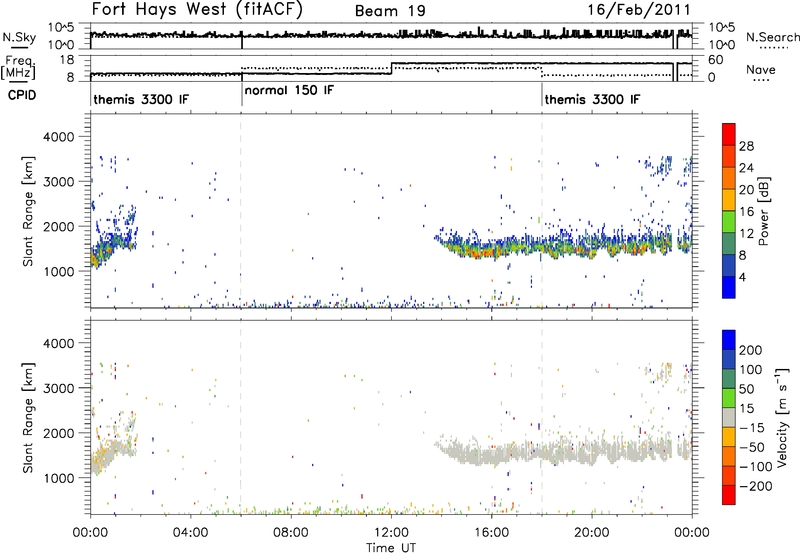Click the red bottom of velocity colorbar
The height and width of the screenshot is (554, 800).
click(x=729, y=495)
